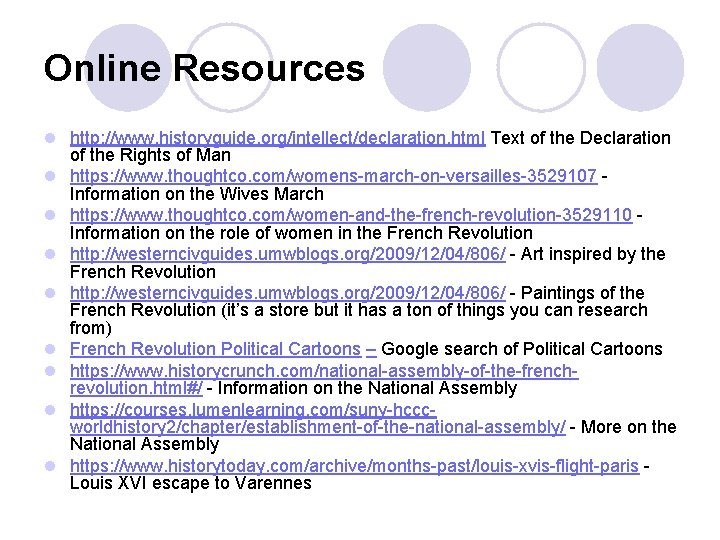Click the text 'More on the'
The image size is (720, 540).
click(x=629, y=428)
